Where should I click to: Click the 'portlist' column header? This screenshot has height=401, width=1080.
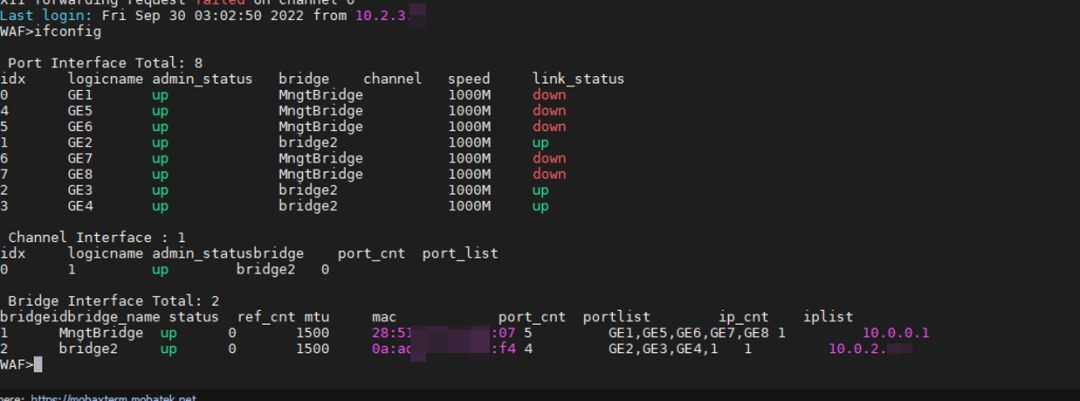616,317
